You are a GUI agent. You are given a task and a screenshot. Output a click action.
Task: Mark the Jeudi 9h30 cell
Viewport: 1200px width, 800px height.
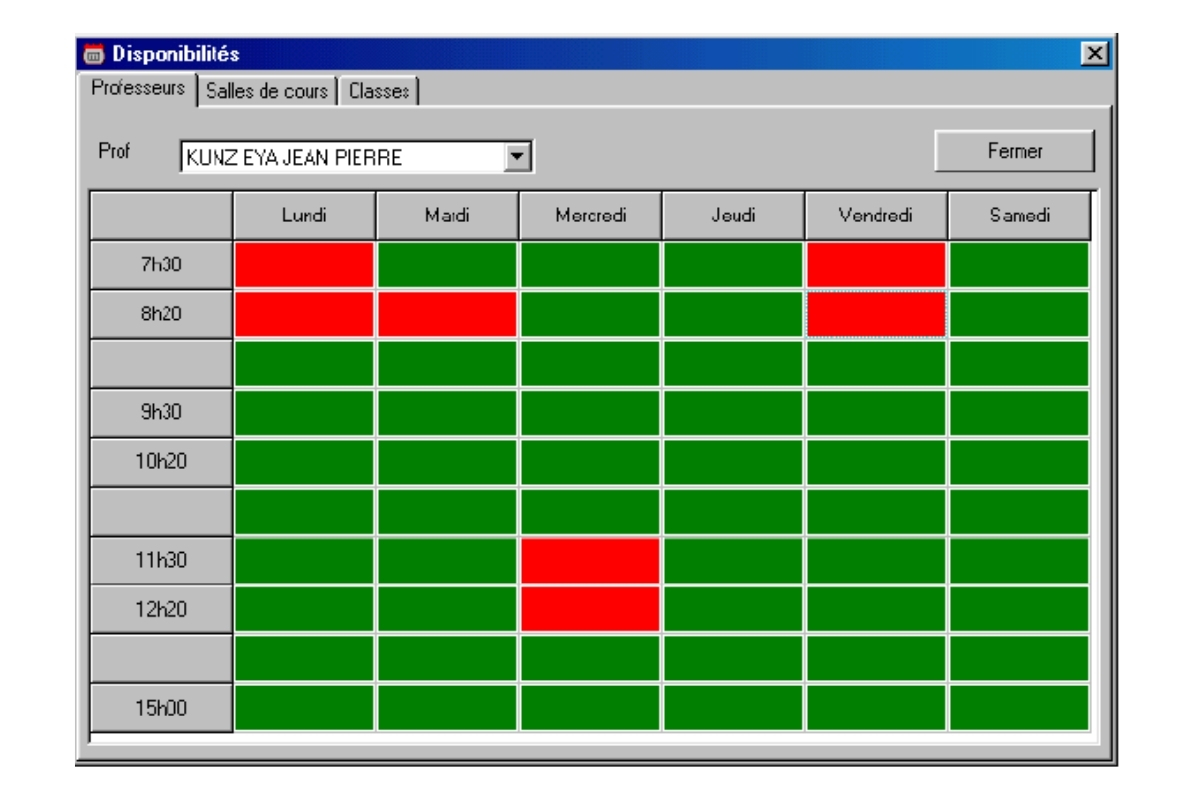coord(733,412)
